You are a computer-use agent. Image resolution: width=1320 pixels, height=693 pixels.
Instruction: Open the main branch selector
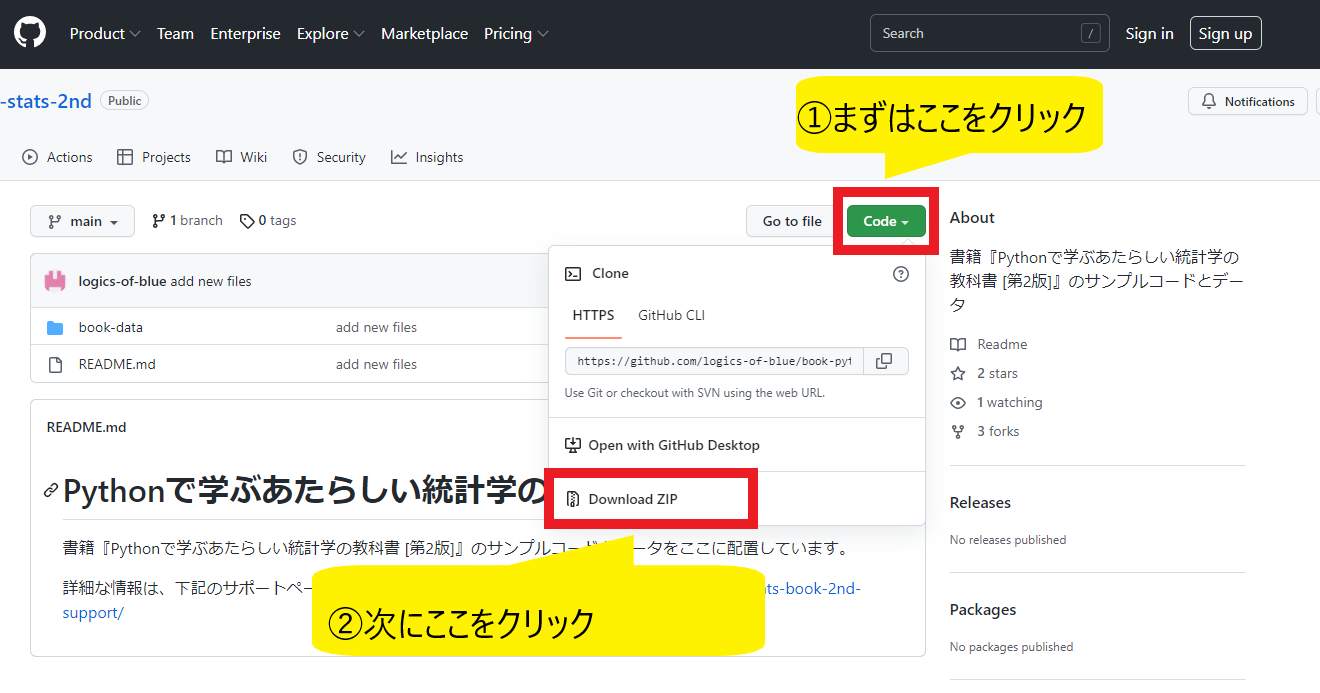pyautogui.click(x=82, y=221)
